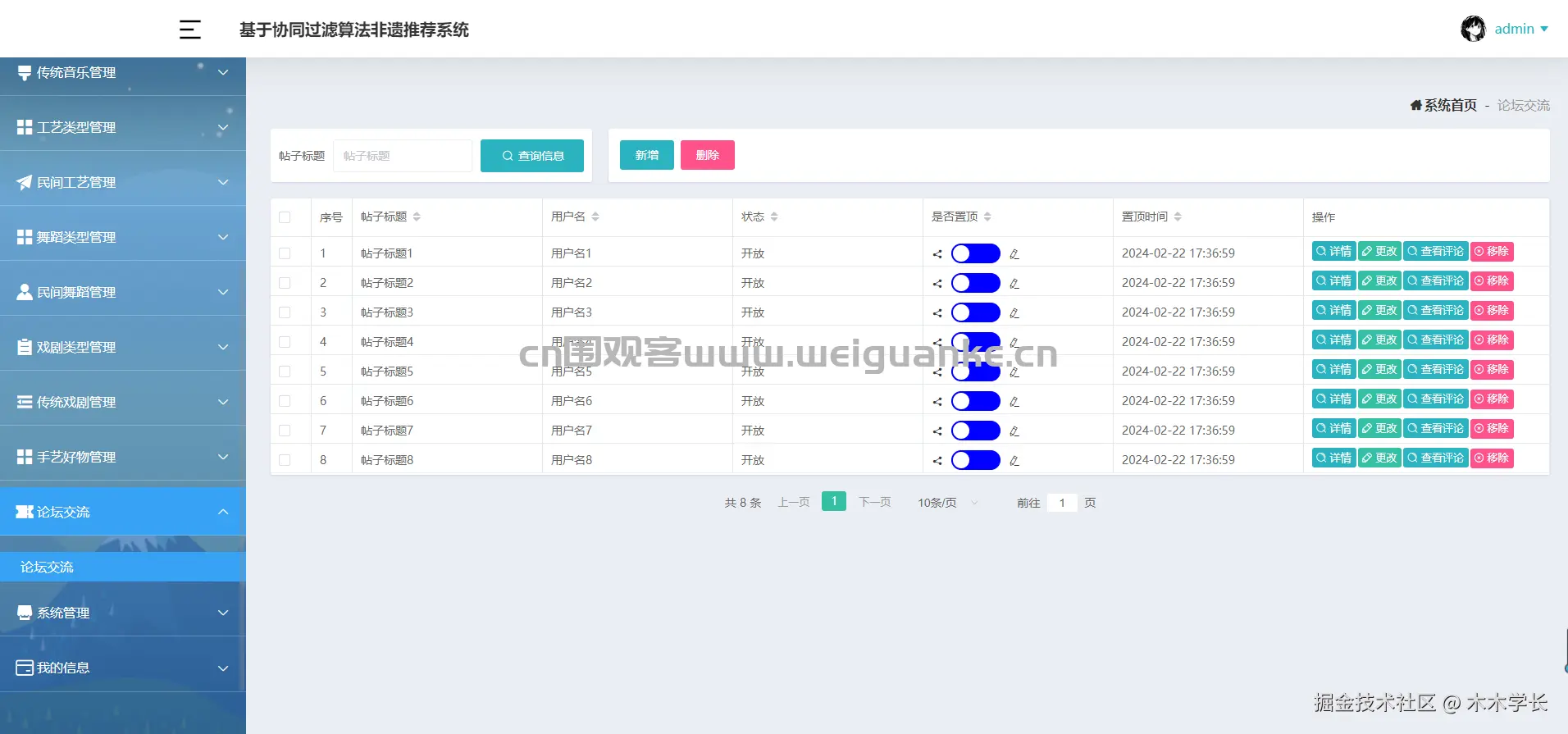The image size is (1568, 734).
Task: Sort by 状态 column arrows
Action: pos(774,217)
